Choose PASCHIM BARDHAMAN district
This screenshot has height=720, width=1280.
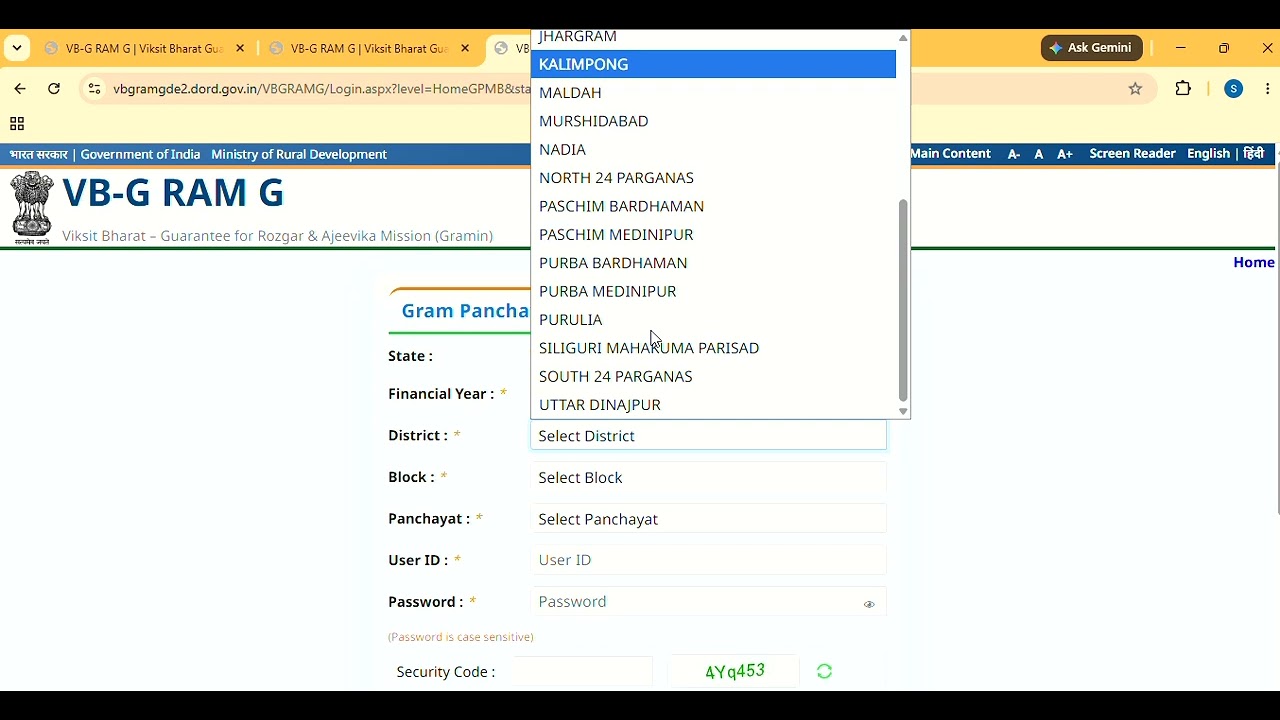(x=713, y=206)
